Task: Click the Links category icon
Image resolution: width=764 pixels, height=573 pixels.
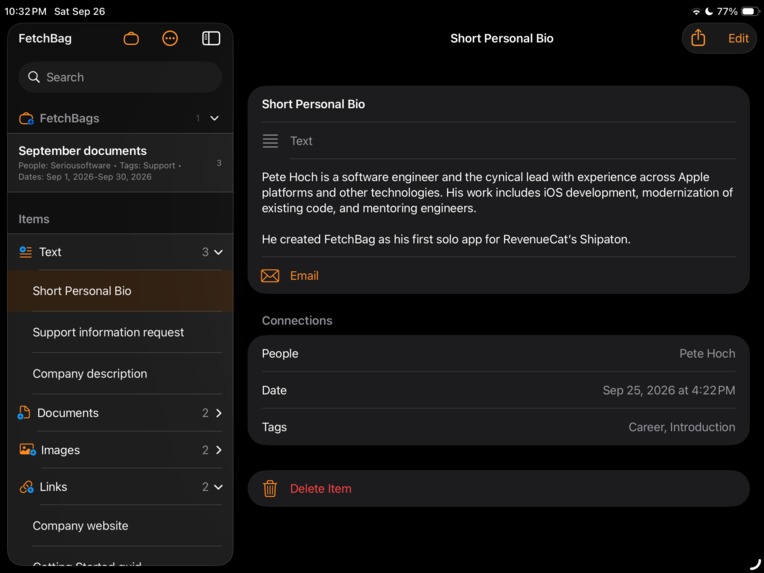Action: coord(26,487)
